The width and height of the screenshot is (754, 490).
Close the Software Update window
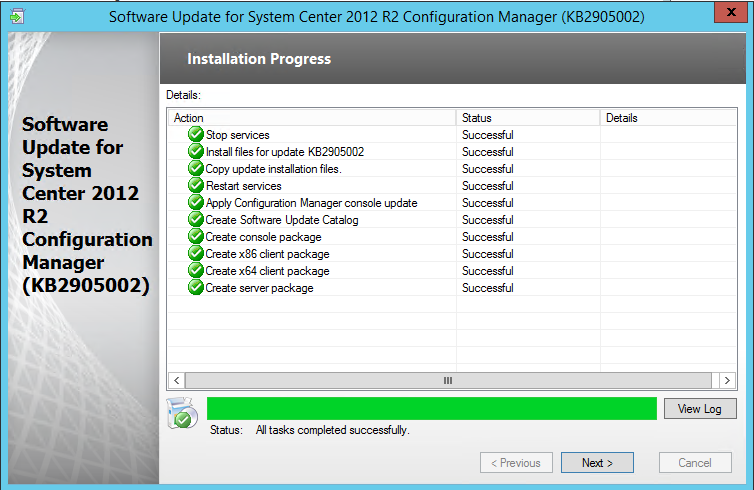pyautogui.click(x=730, y=12)
